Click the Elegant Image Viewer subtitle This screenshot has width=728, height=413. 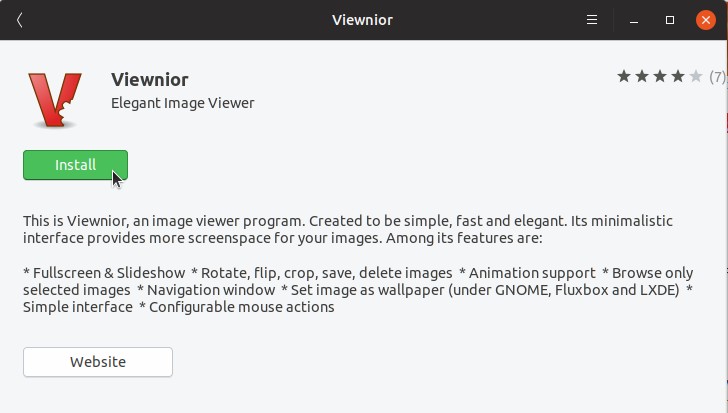pyautogui.click(x=182, y=103)
